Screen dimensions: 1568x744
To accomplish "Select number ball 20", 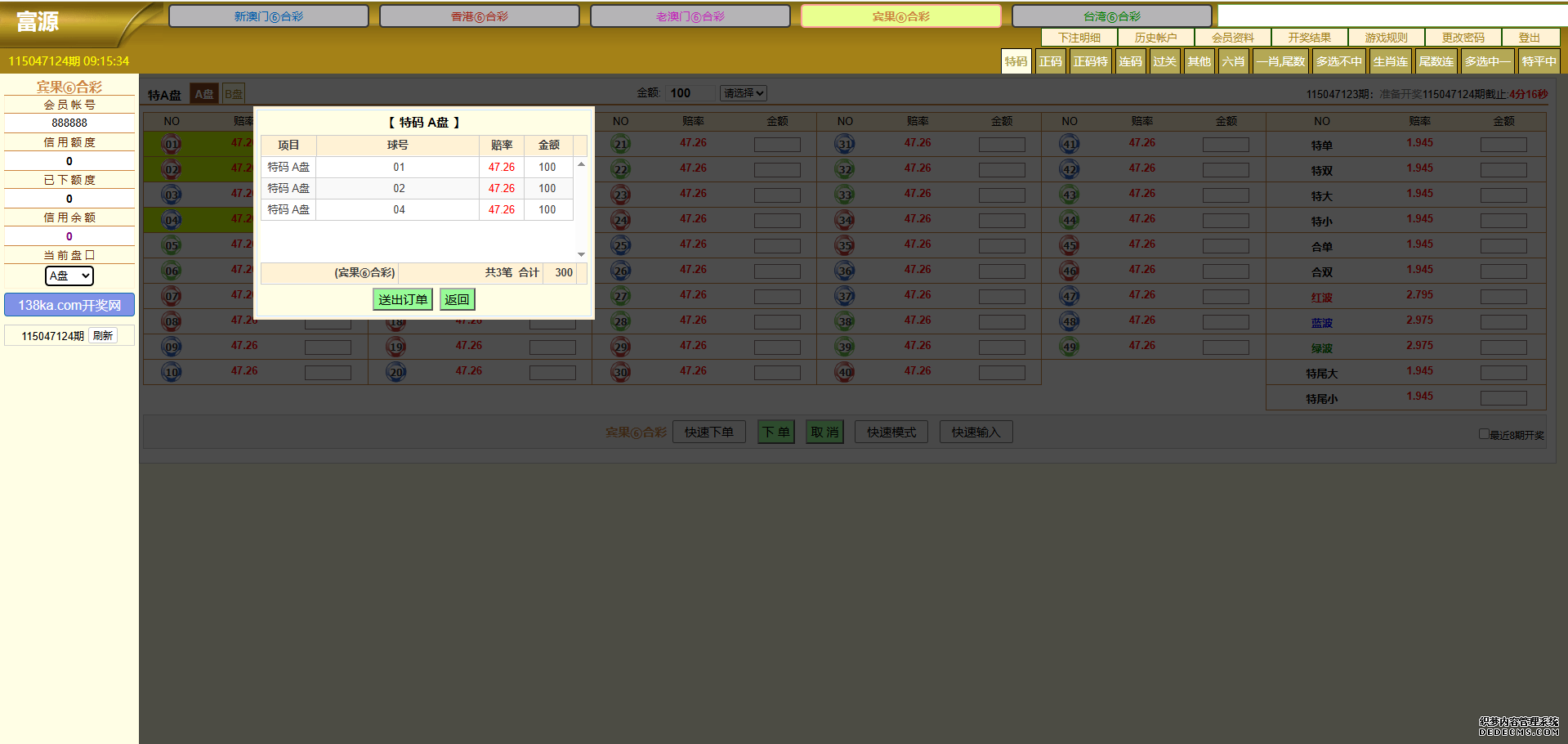I will coord(396,373).
